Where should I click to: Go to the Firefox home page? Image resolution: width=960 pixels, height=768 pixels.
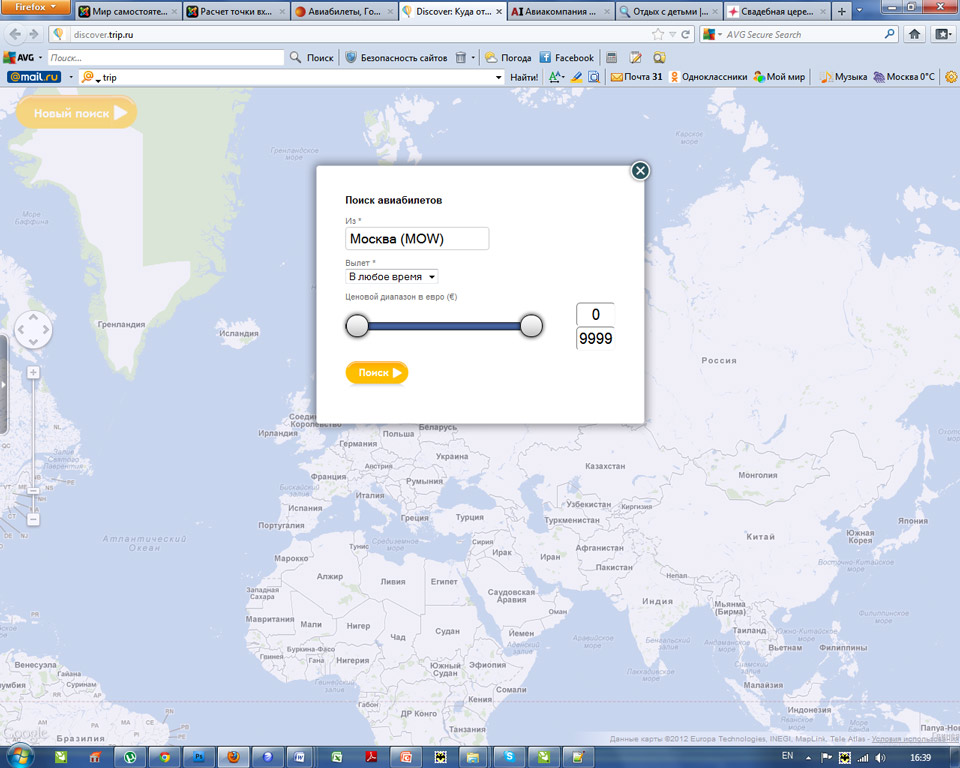(x=915, y=34)
